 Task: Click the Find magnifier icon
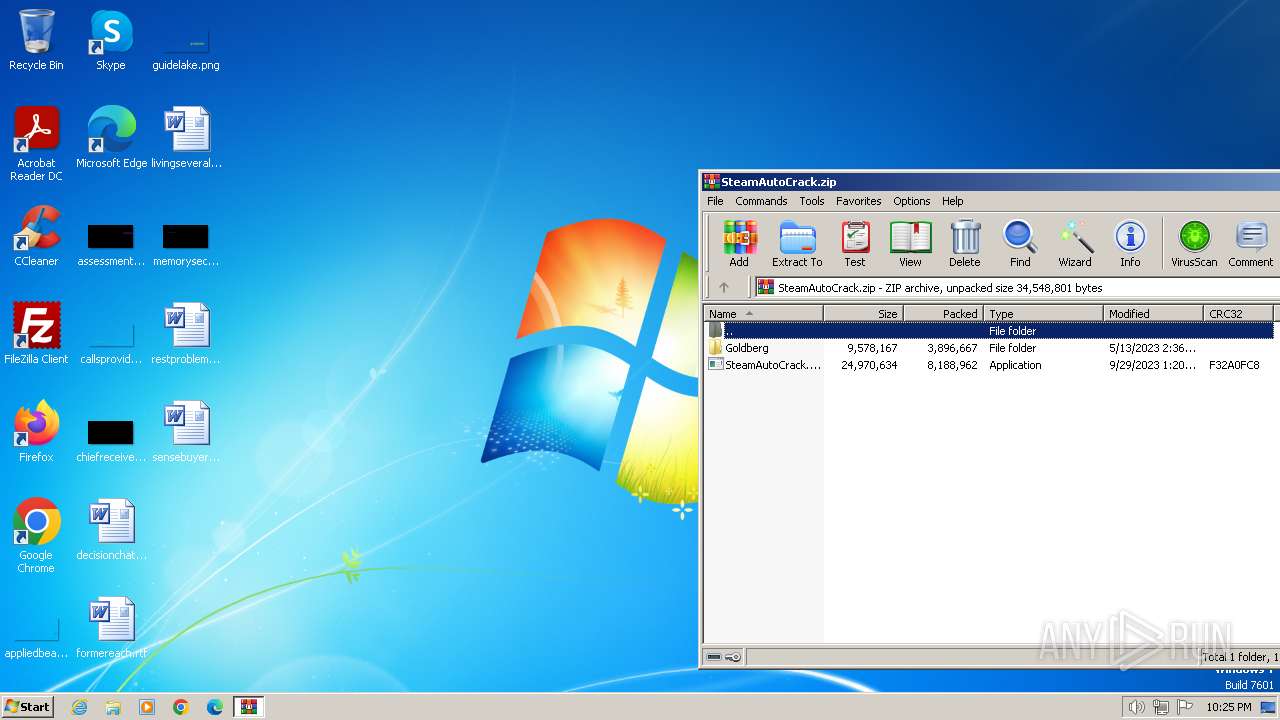1020,244
